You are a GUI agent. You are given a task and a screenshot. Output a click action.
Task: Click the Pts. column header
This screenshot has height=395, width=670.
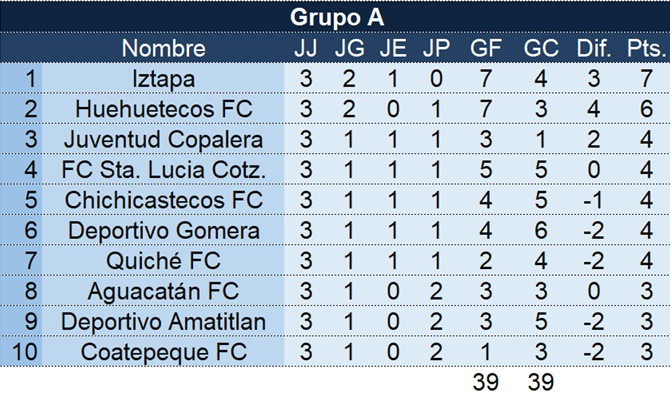(x=646, y=48)
